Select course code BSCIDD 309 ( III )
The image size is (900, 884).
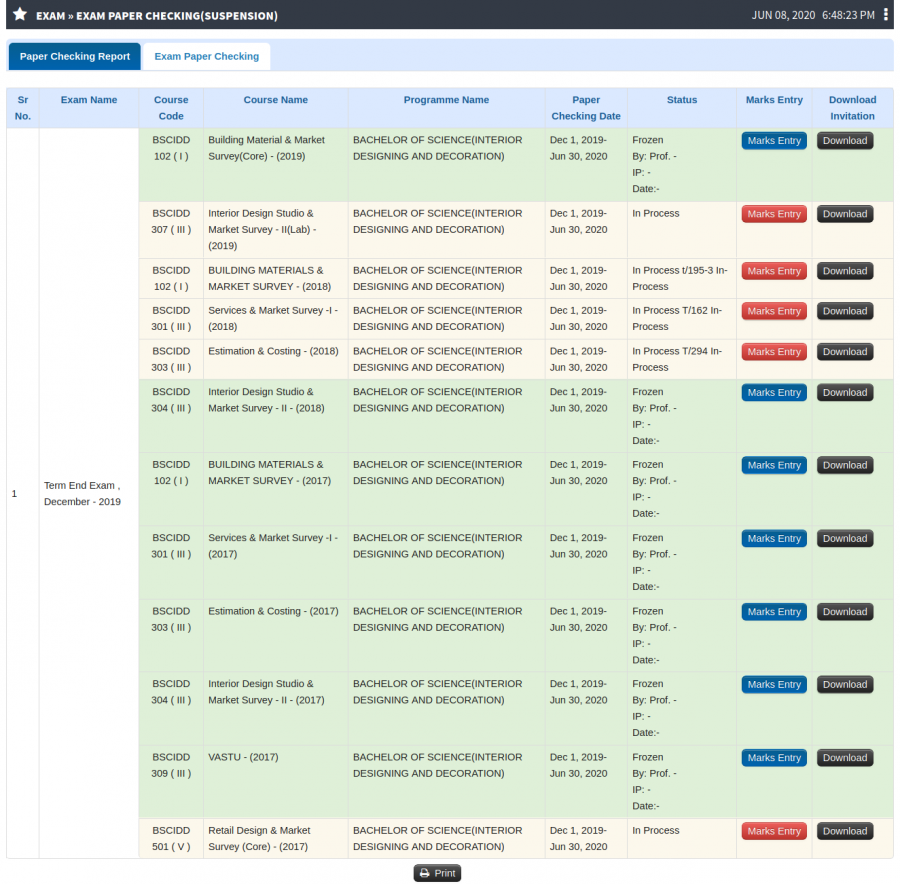pyautogui.click(x=171, y=765)
